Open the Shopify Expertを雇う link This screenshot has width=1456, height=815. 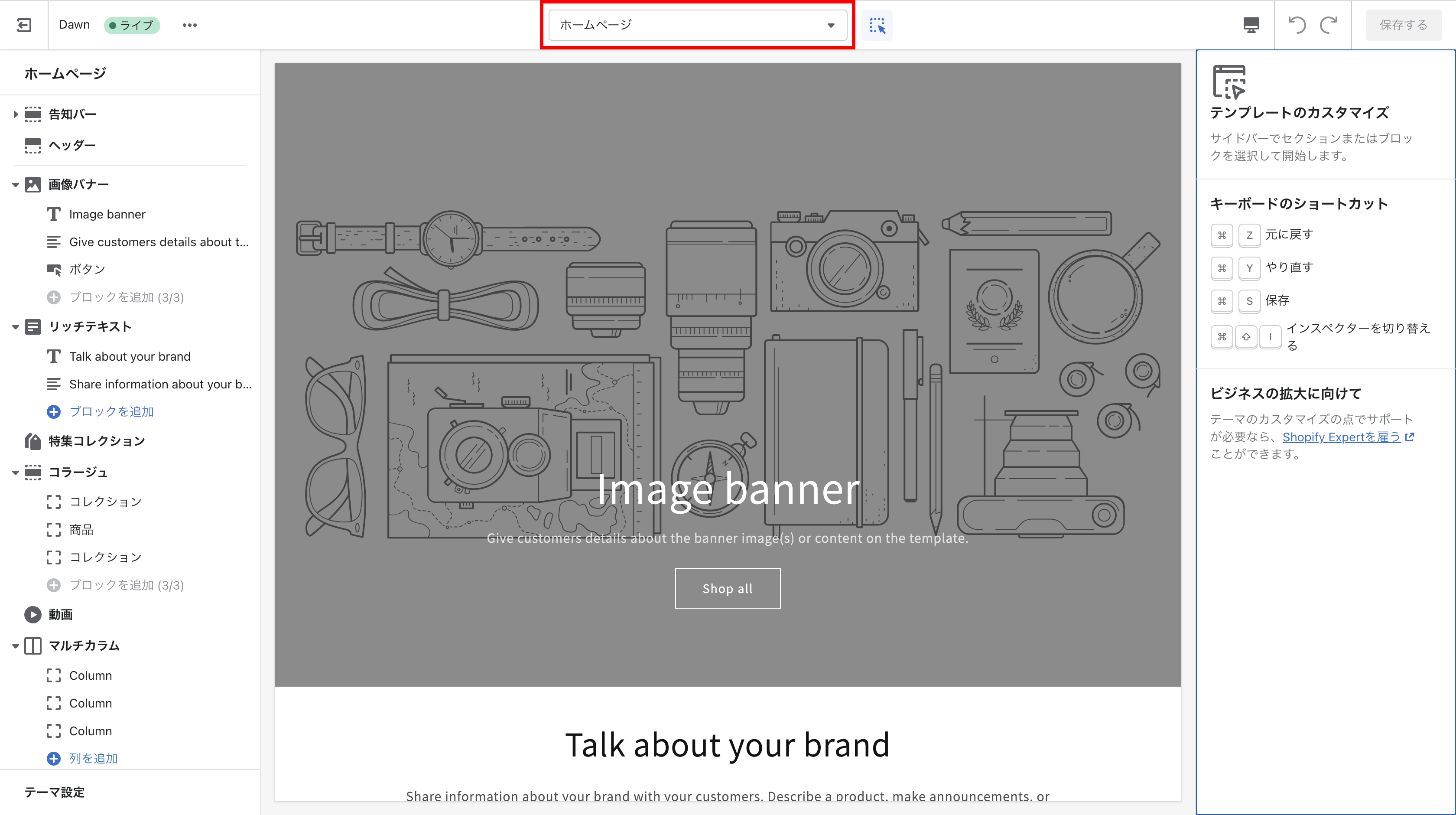(x=1341, y=437)
